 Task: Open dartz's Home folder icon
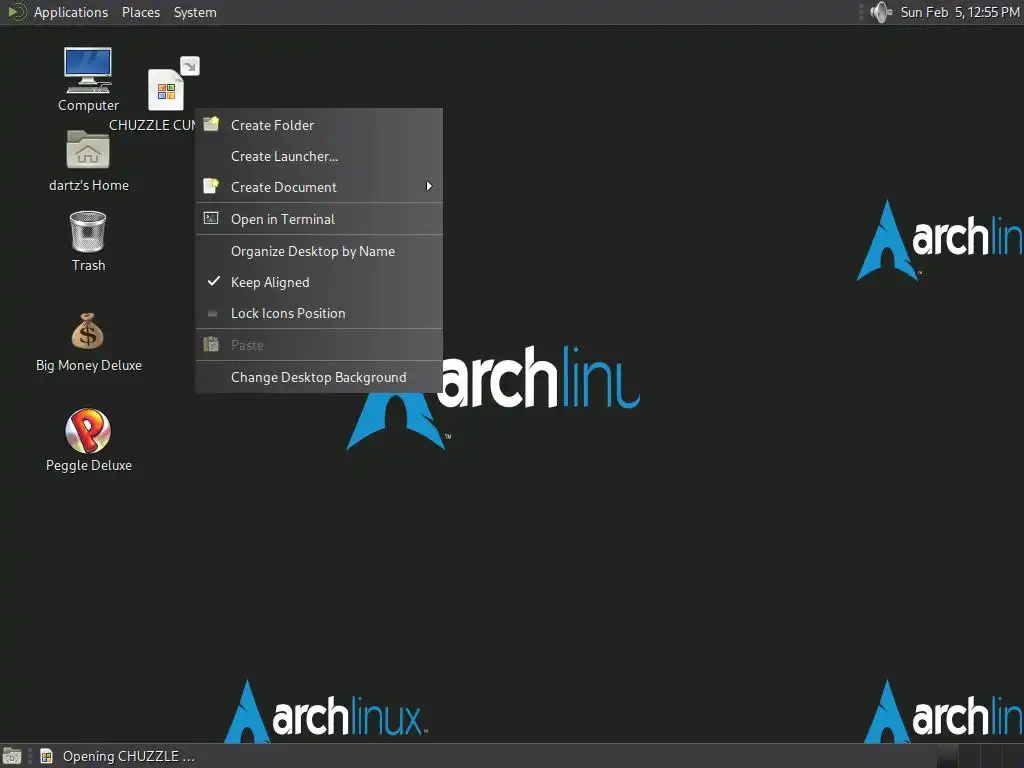[88, 150]
